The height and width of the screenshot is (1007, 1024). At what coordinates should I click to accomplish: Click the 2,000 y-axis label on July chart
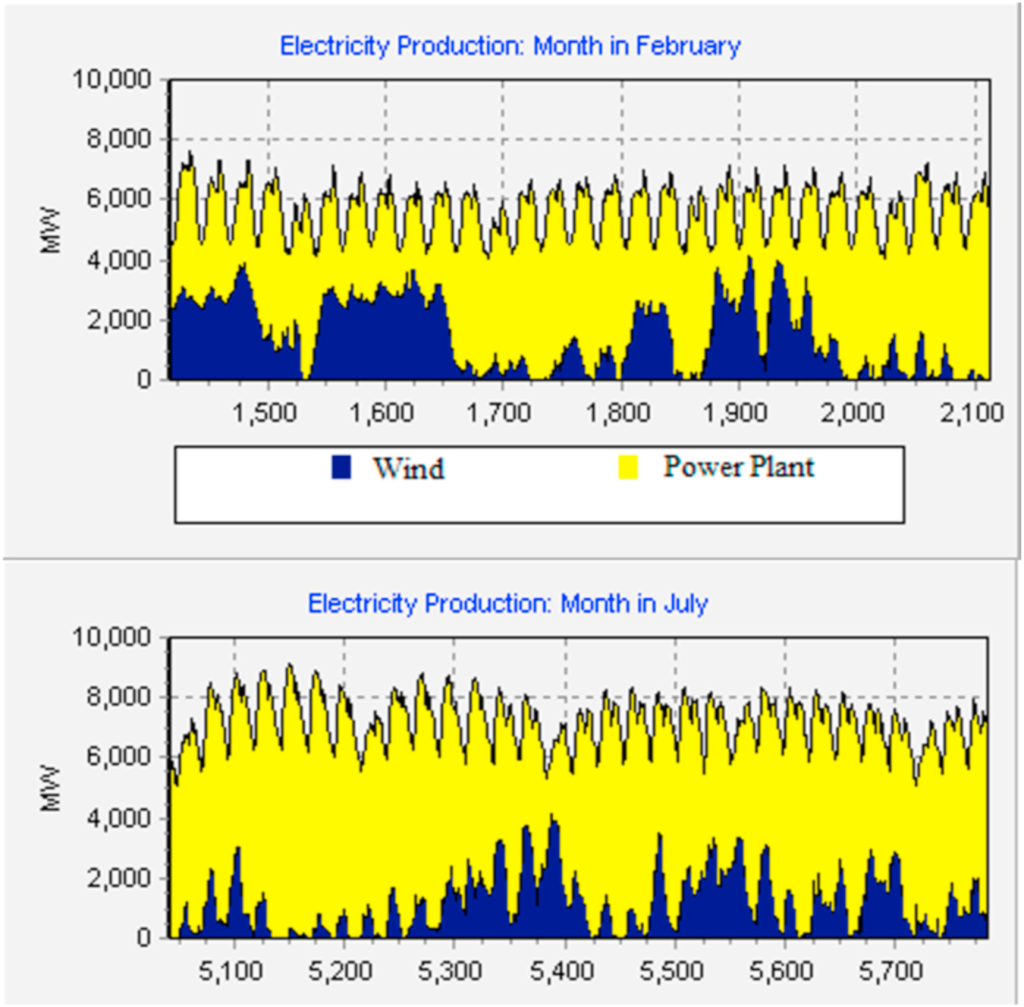[x=118, y=879]
